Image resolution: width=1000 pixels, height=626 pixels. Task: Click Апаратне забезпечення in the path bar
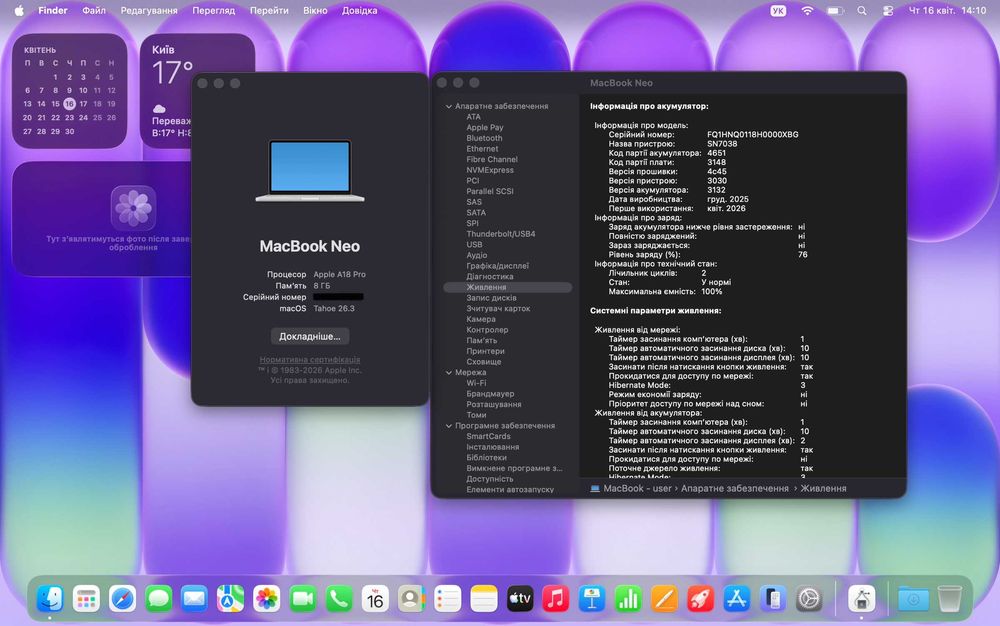click(735, 488)
